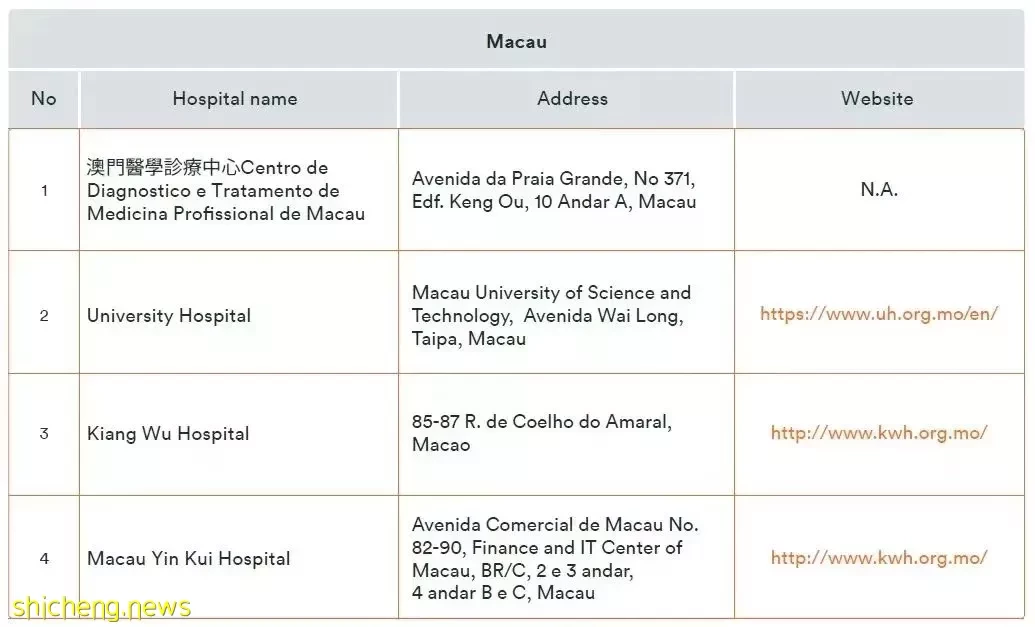
Task: Click the R. de Coelho do Amaral address
Action: click(541, 433)
